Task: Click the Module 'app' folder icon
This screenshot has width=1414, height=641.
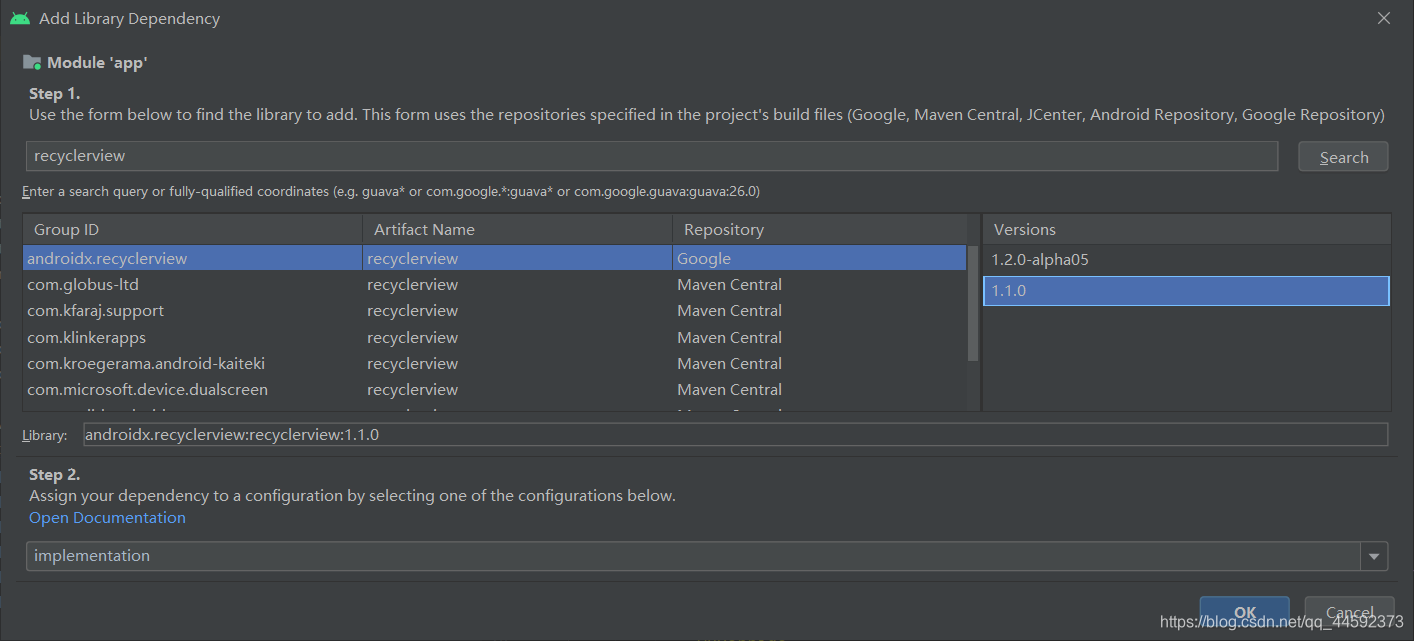Action: point(32,62)
